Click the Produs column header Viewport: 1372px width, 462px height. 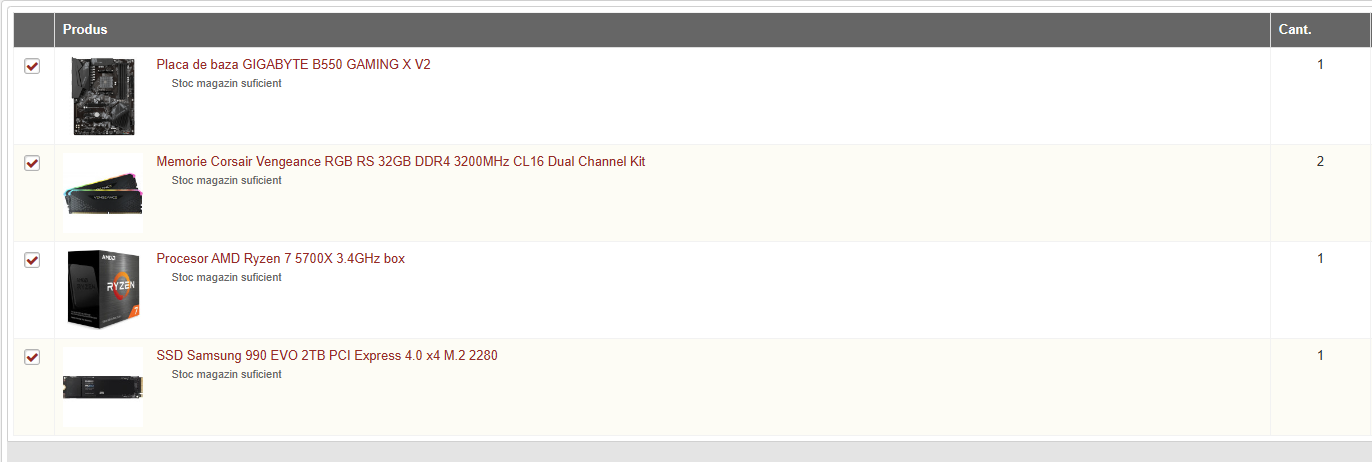[x=85, y=29]
